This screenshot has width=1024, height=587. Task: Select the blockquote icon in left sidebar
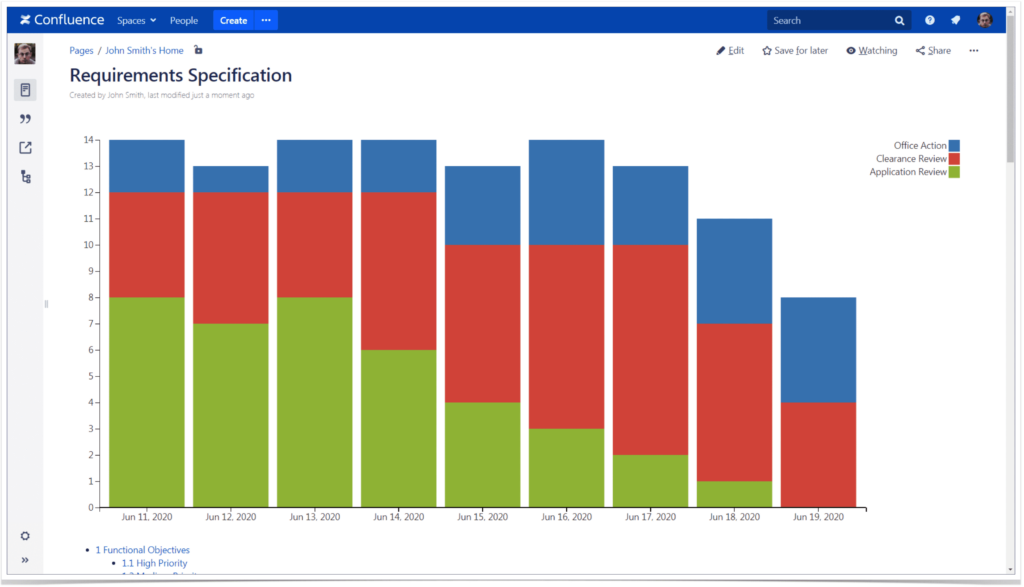click(25, 118)
